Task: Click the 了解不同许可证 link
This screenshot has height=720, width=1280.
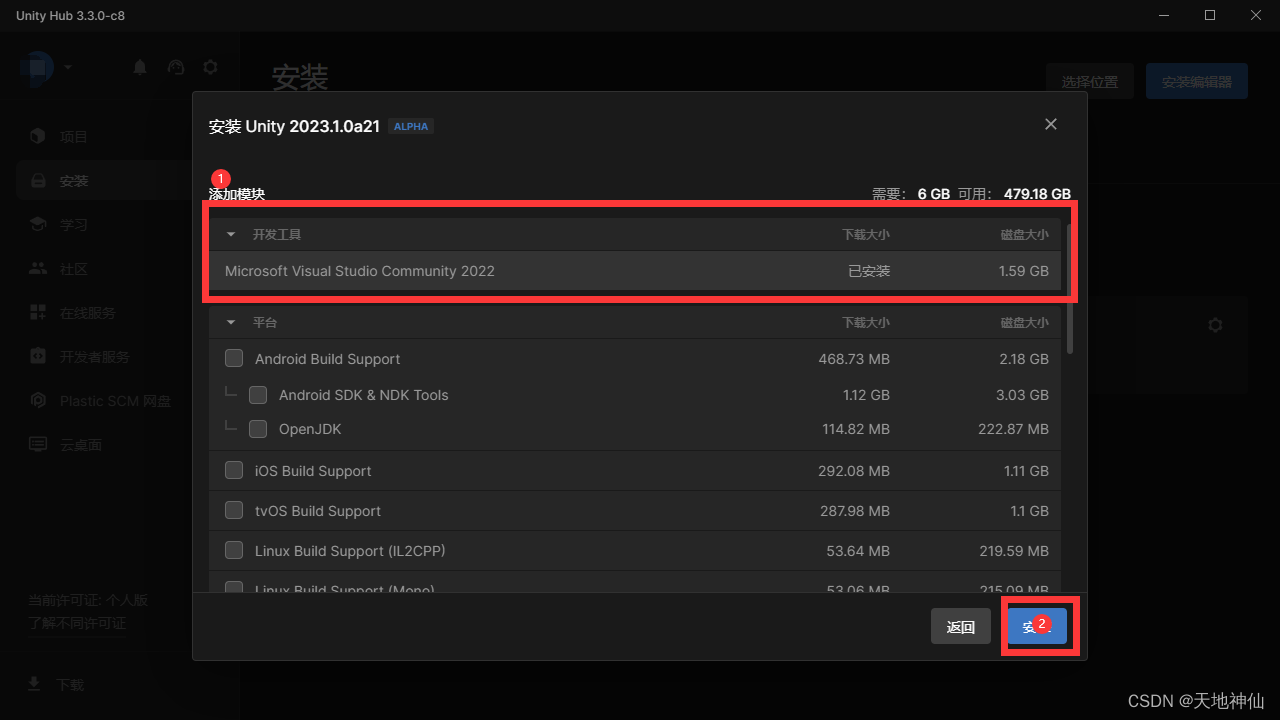Action: pos(77,623)
